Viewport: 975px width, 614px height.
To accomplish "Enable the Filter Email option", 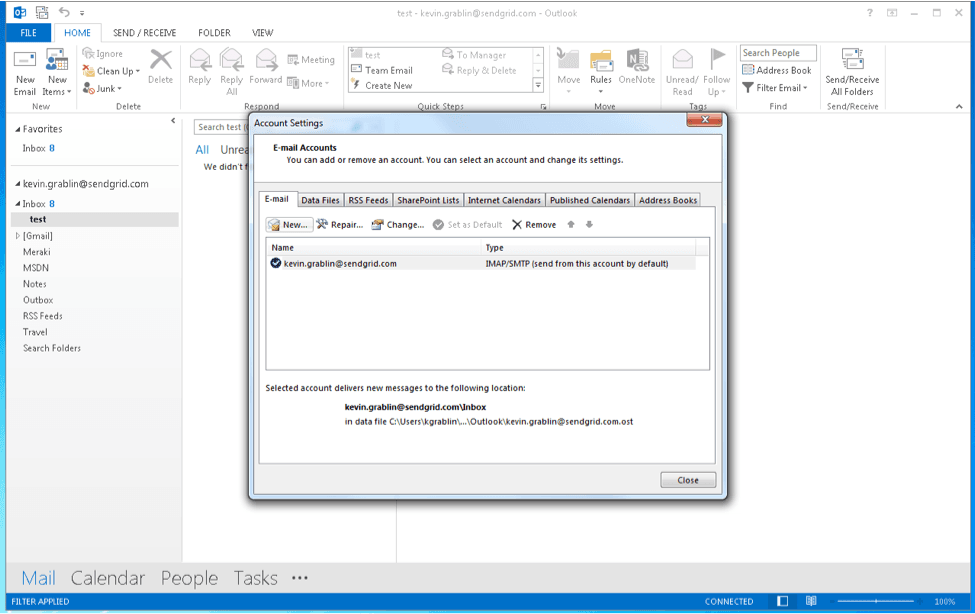I will tap(777, 87).
